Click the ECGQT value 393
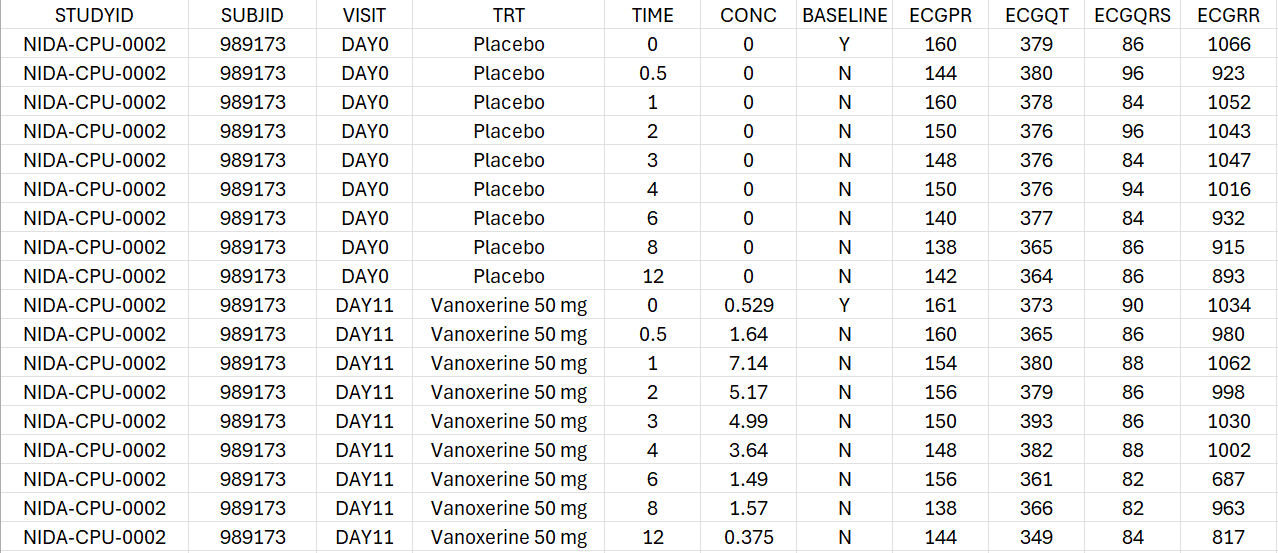The image size is (1278, 553). point(1036,421)
